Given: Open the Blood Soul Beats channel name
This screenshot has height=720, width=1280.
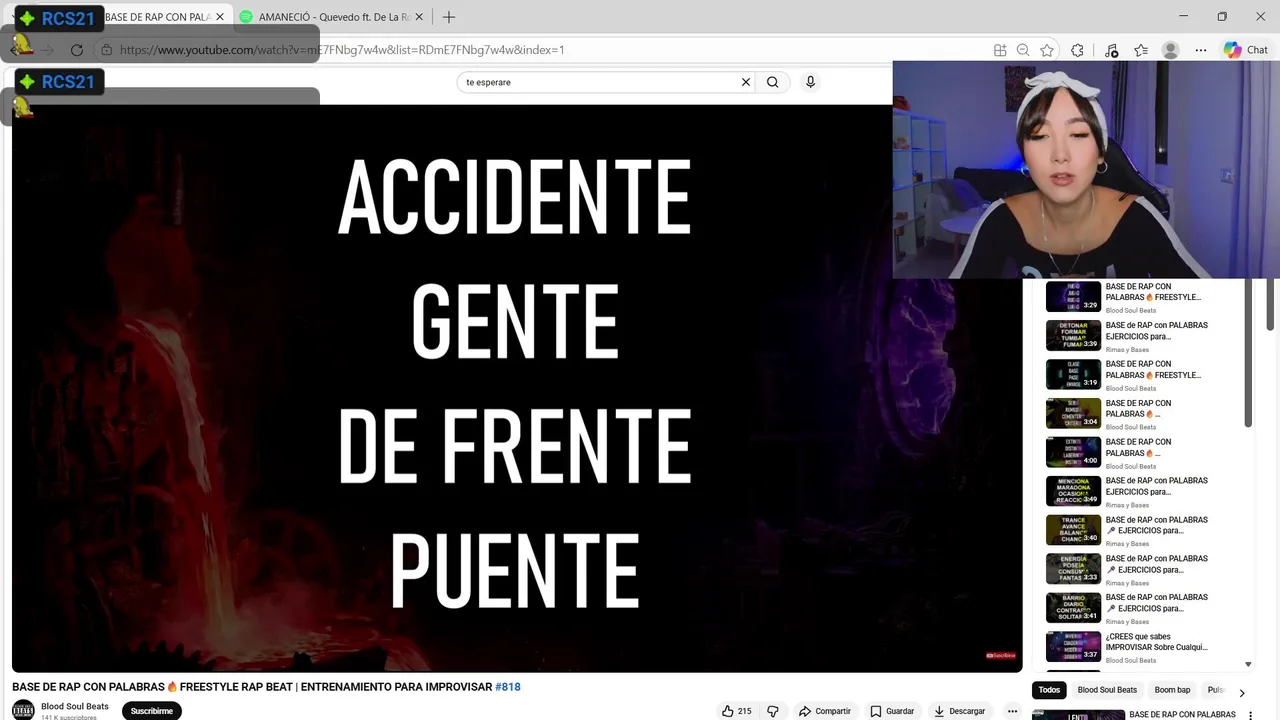Looking at the screenshot, I should [x=75, y=706].
